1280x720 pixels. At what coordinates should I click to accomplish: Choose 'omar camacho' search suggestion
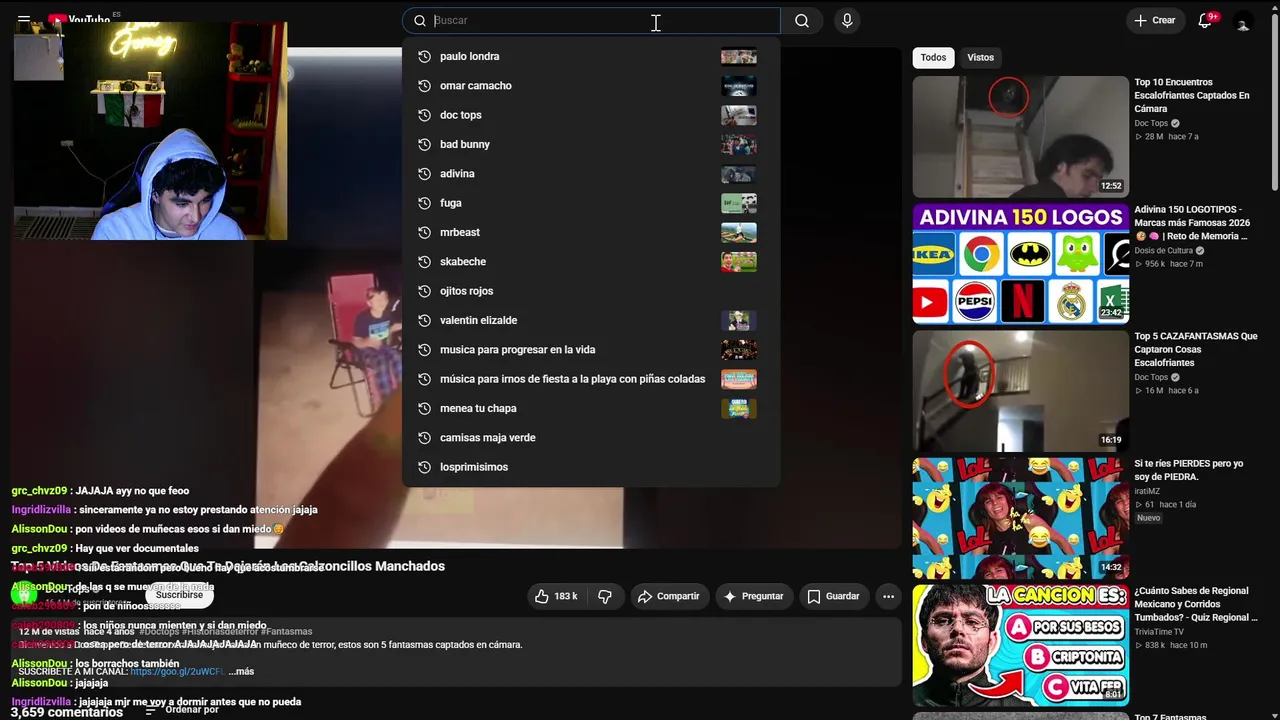coord(591,86)
